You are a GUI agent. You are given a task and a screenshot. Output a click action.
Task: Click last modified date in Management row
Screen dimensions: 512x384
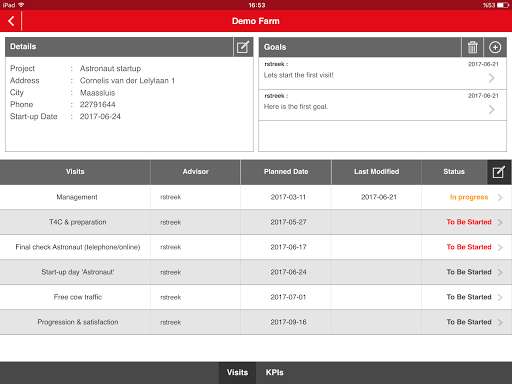point(379,197)
